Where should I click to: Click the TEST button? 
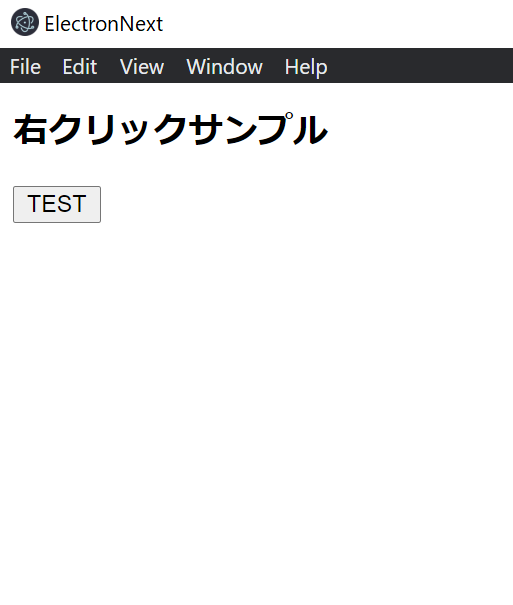coord(57,204)
